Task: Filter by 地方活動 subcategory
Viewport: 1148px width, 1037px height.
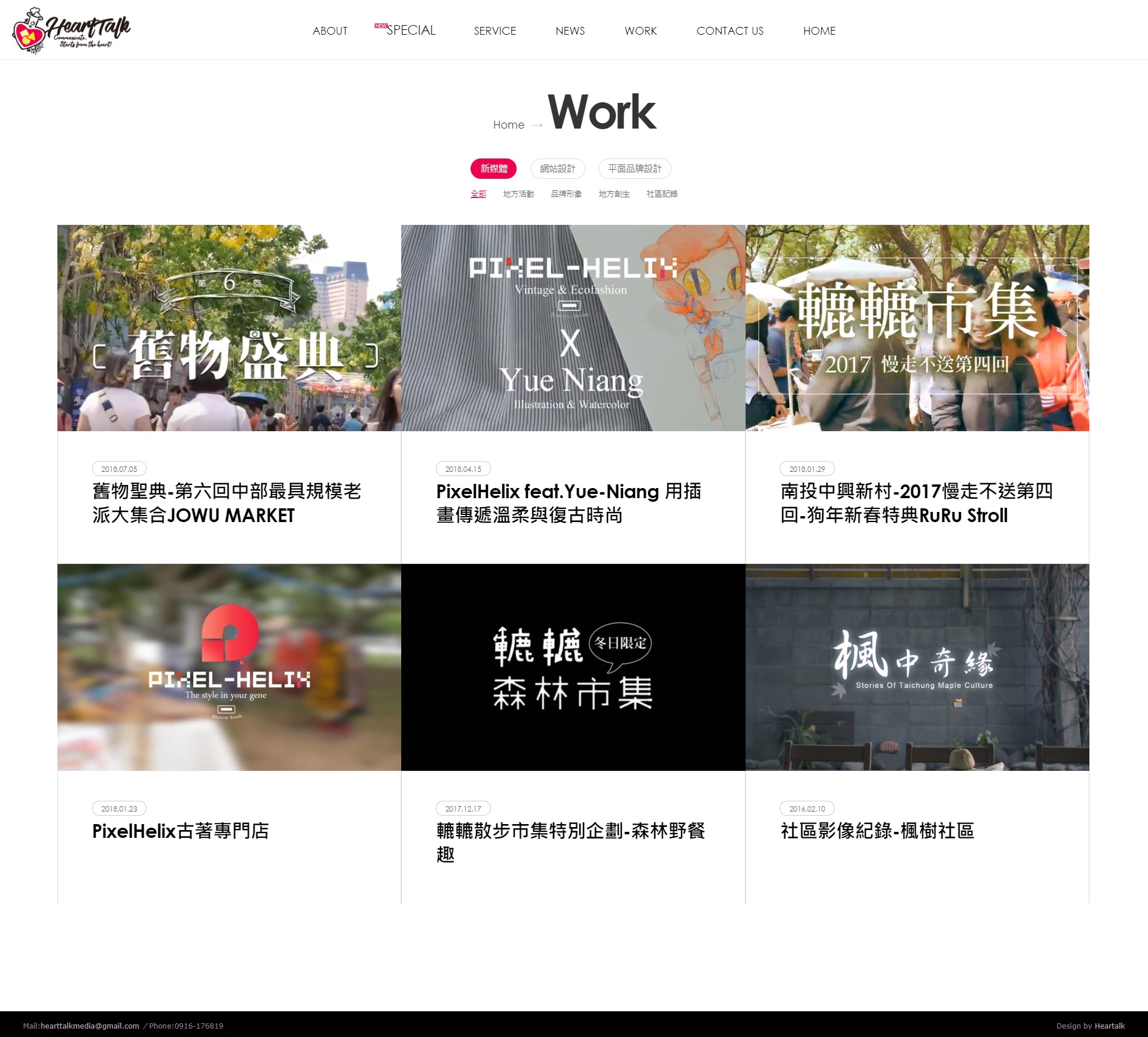Action: click(x=518, y=194)
